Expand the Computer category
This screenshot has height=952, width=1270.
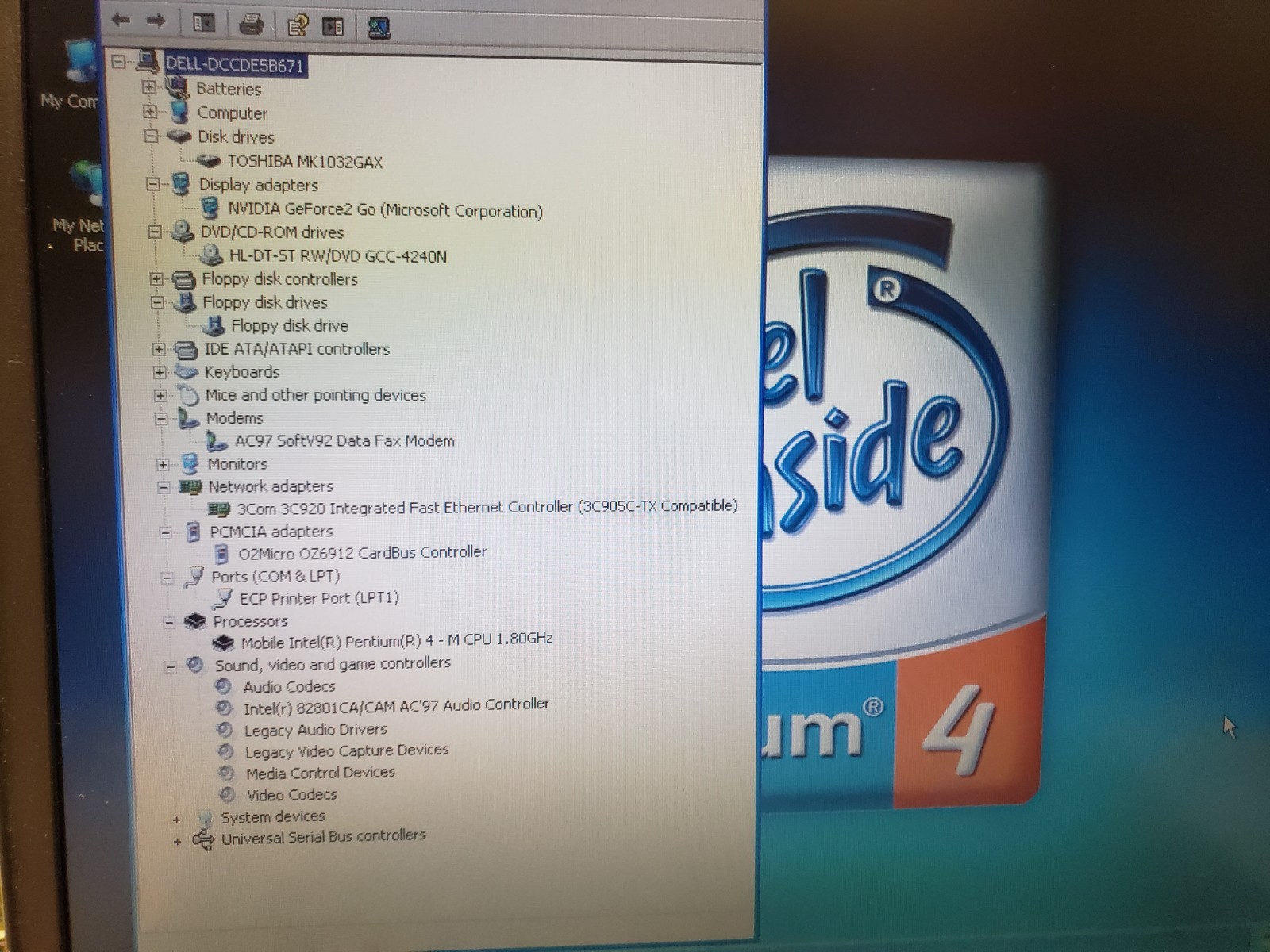149,111
